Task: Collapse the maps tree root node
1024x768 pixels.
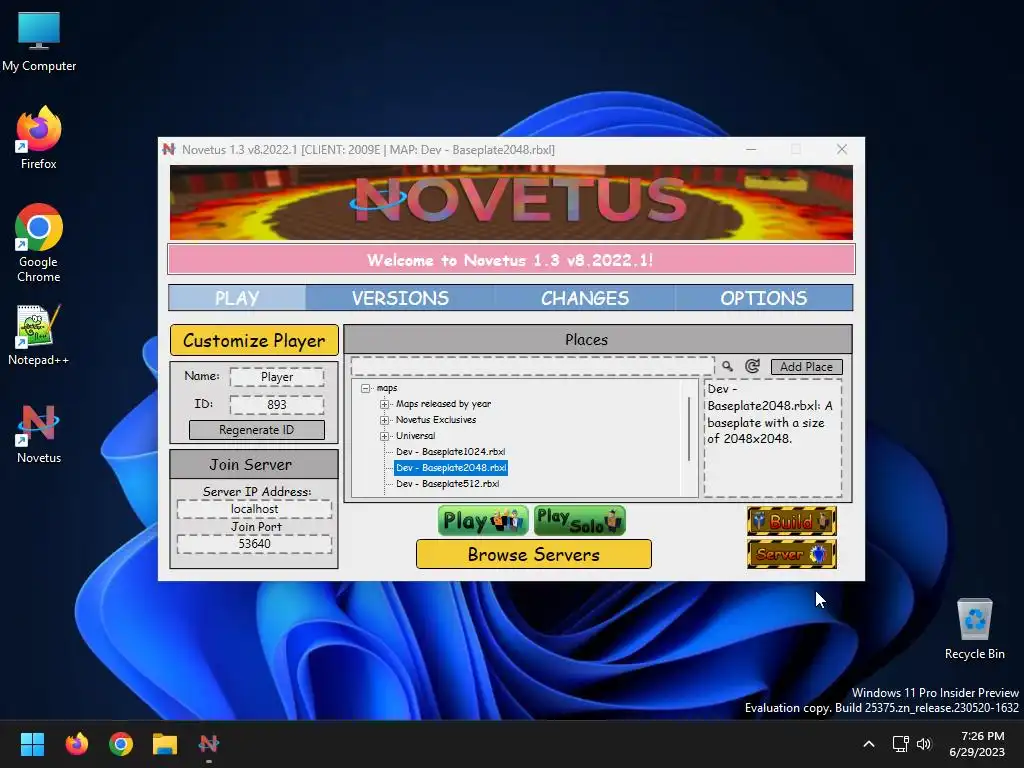Action: 366,388
